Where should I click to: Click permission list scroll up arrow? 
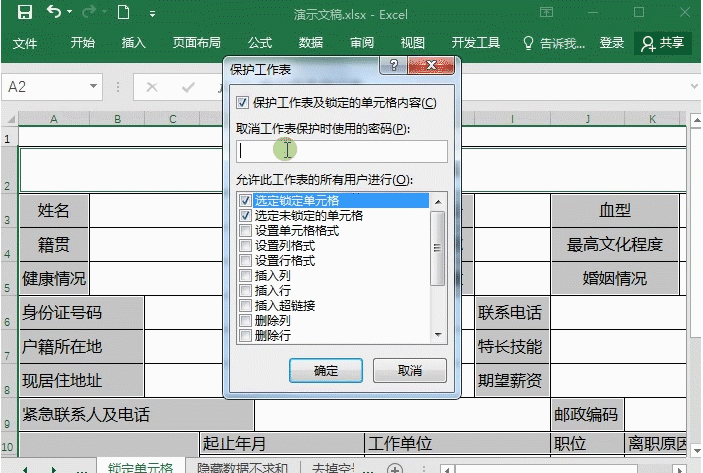[x=438, y=202]
